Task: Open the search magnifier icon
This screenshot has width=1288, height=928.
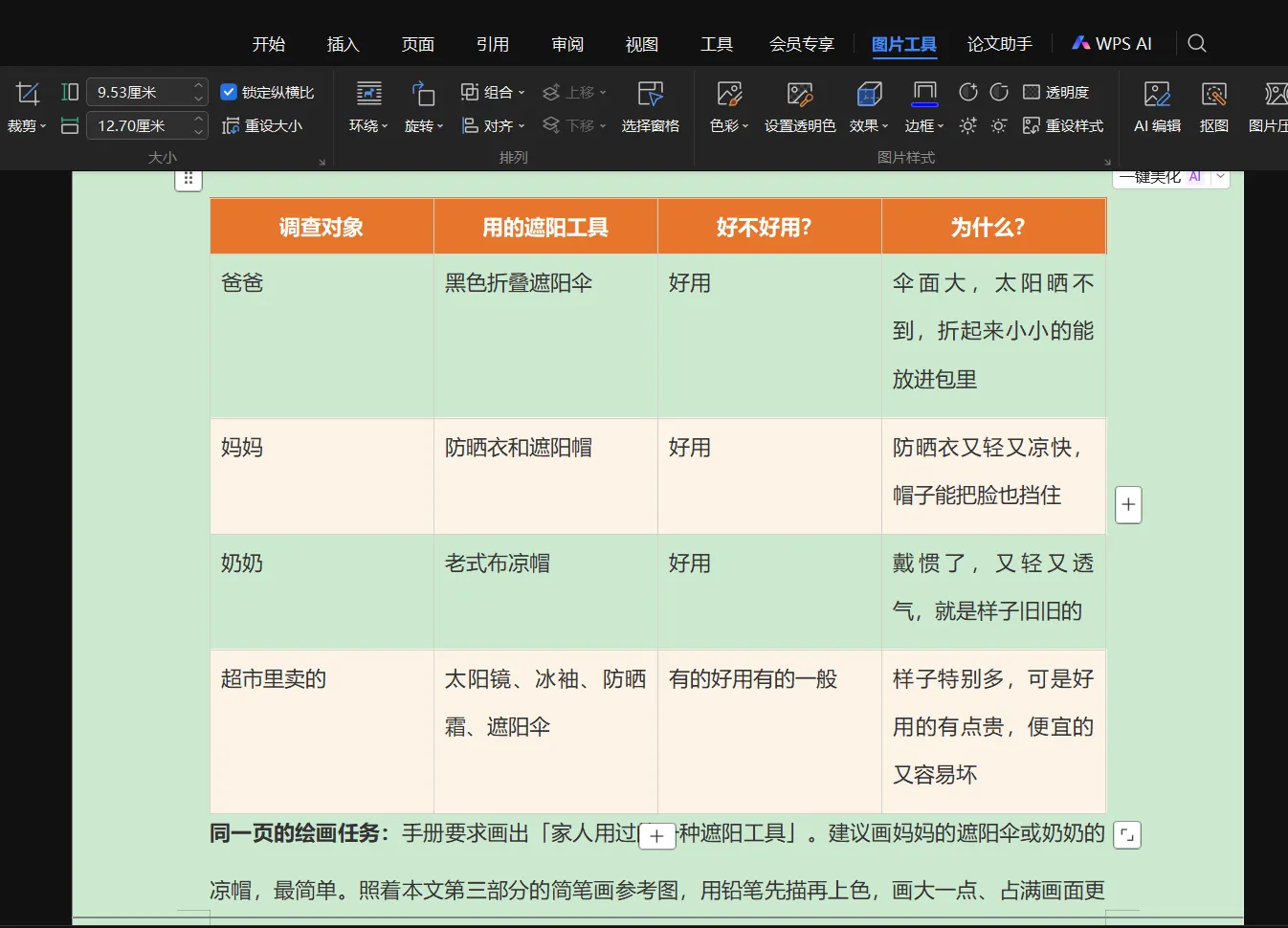Action: (x=1196, y=43)
